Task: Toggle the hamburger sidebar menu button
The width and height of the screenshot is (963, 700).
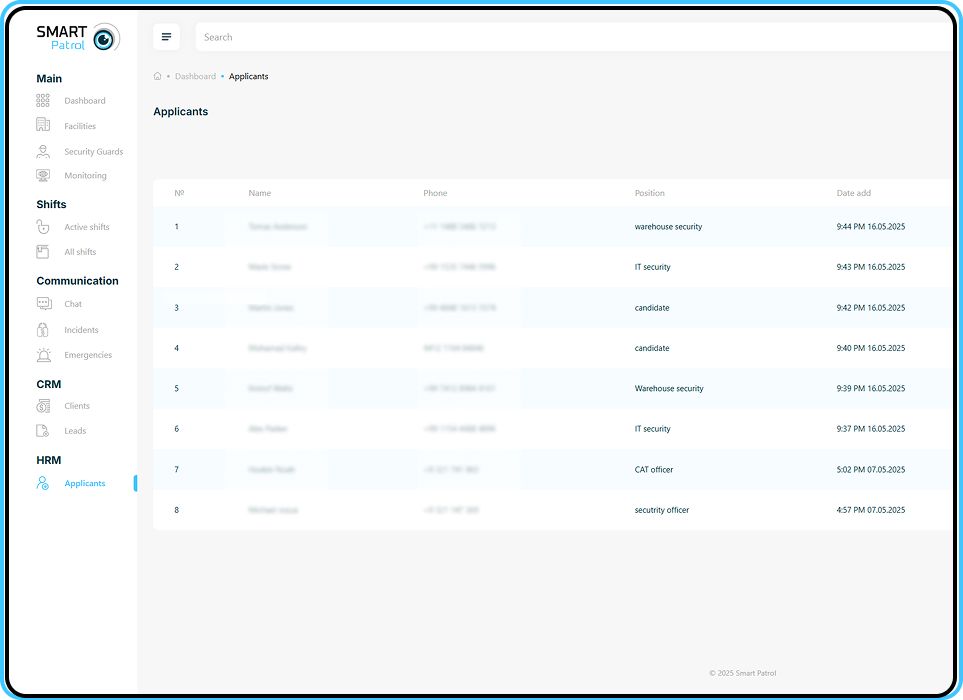Action: [166, 37]
